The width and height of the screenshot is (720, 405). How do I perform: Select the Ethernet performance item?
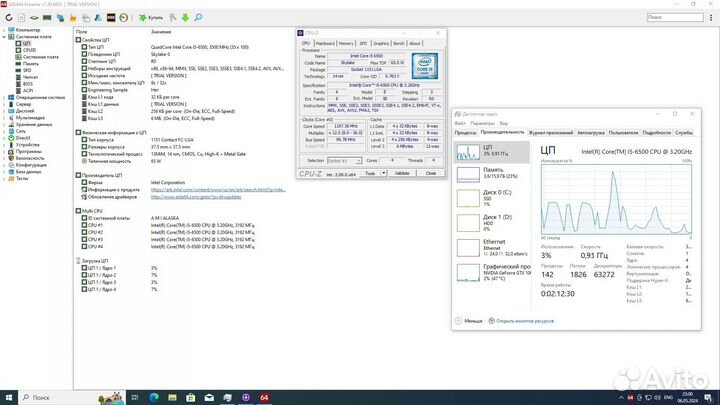492,248
